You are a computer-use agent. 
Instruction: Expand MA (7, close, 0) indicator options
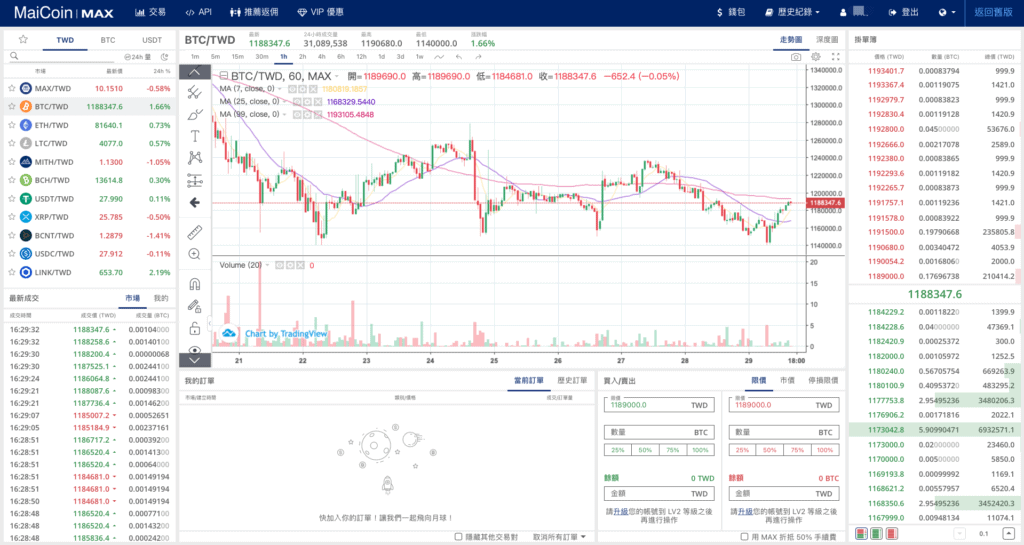280,89
